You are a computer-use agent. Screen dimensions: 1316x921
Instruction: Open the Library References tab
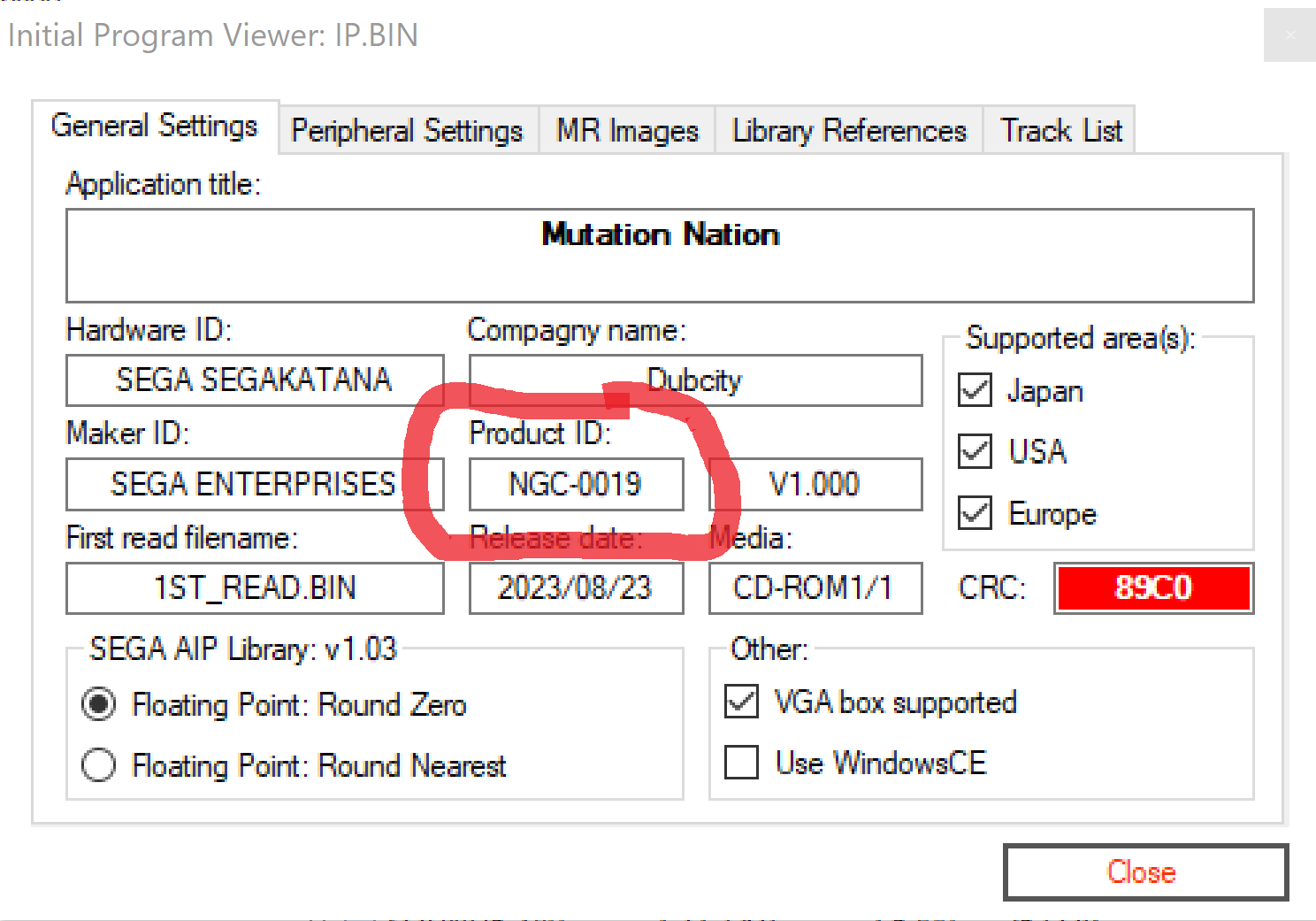tap(849, 131)
